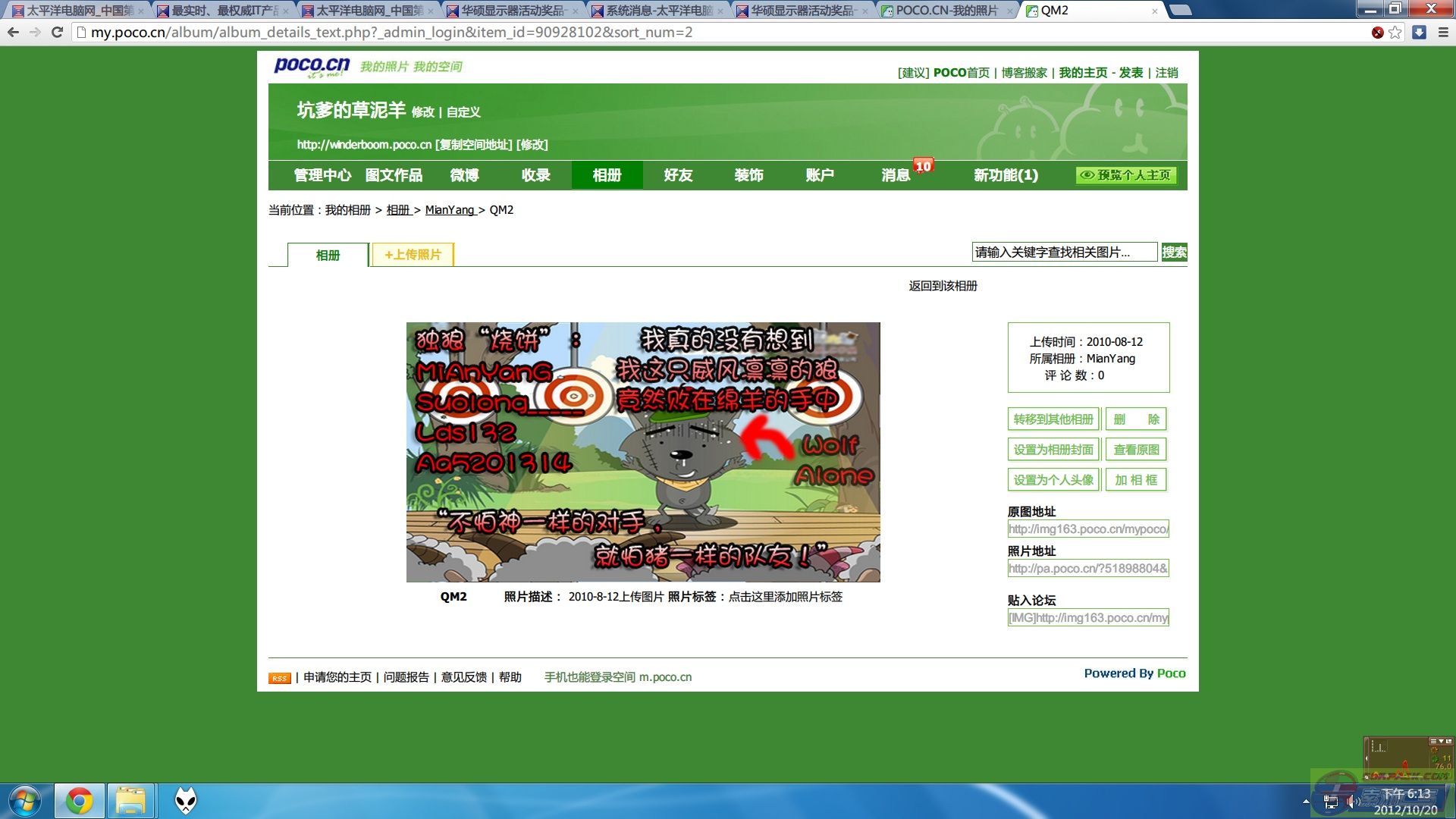This screenshot has height=819, width=1456.
Task: Click the RSS icon in the footer
Action: pos(278,677)
